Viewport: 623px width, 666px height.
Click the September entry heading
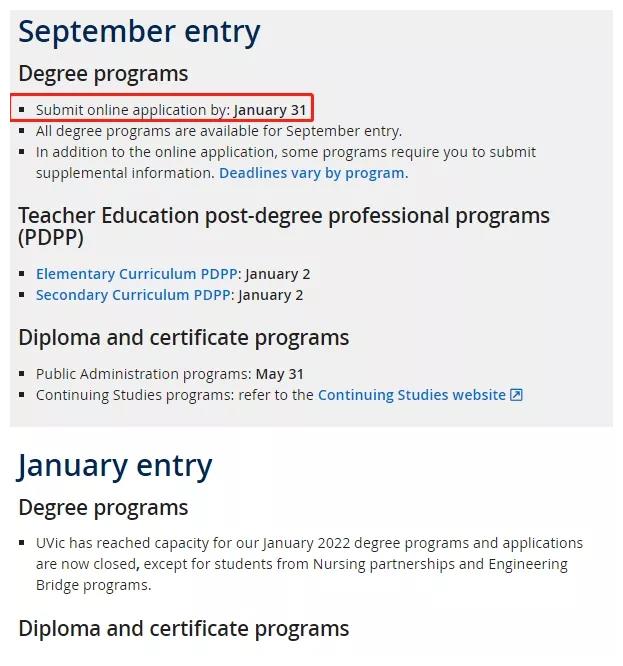[139, 32]
